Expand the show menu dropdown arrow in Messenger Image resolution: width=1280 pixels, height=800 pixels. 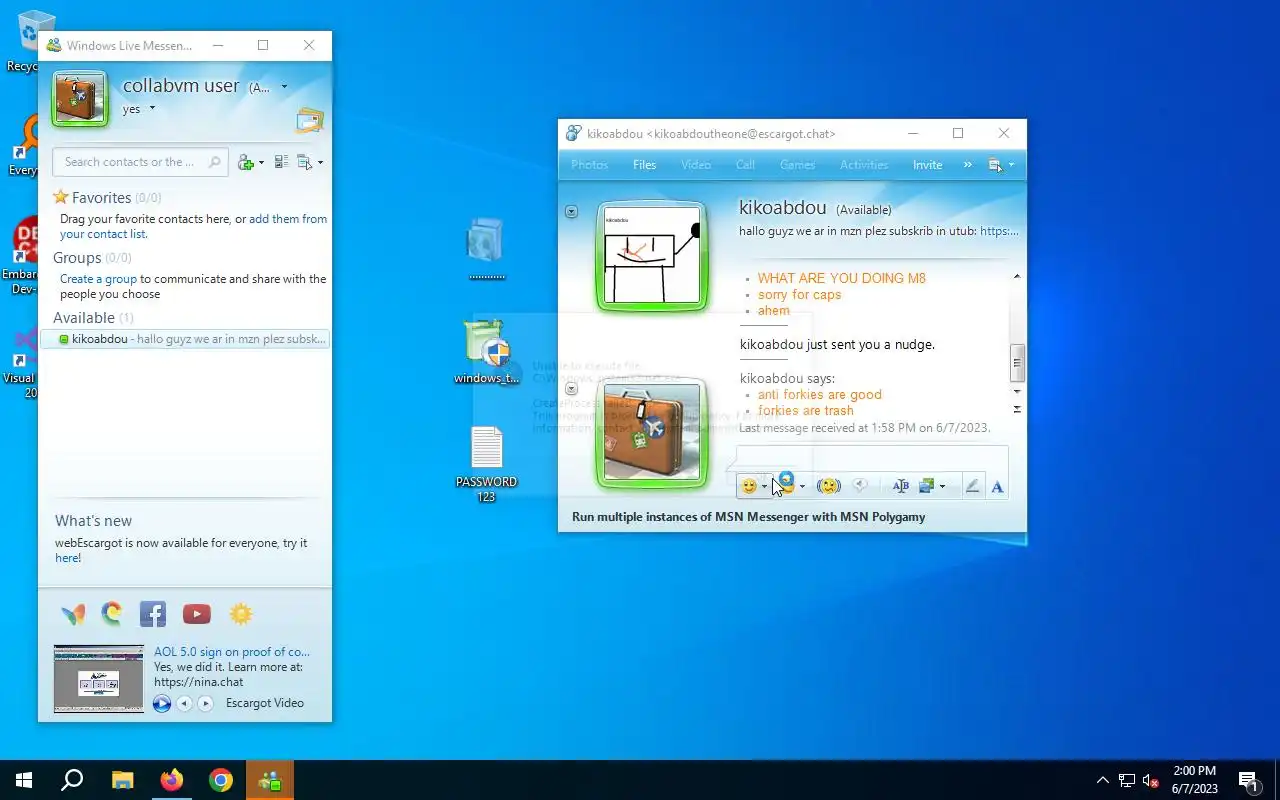tap(320, 163)
